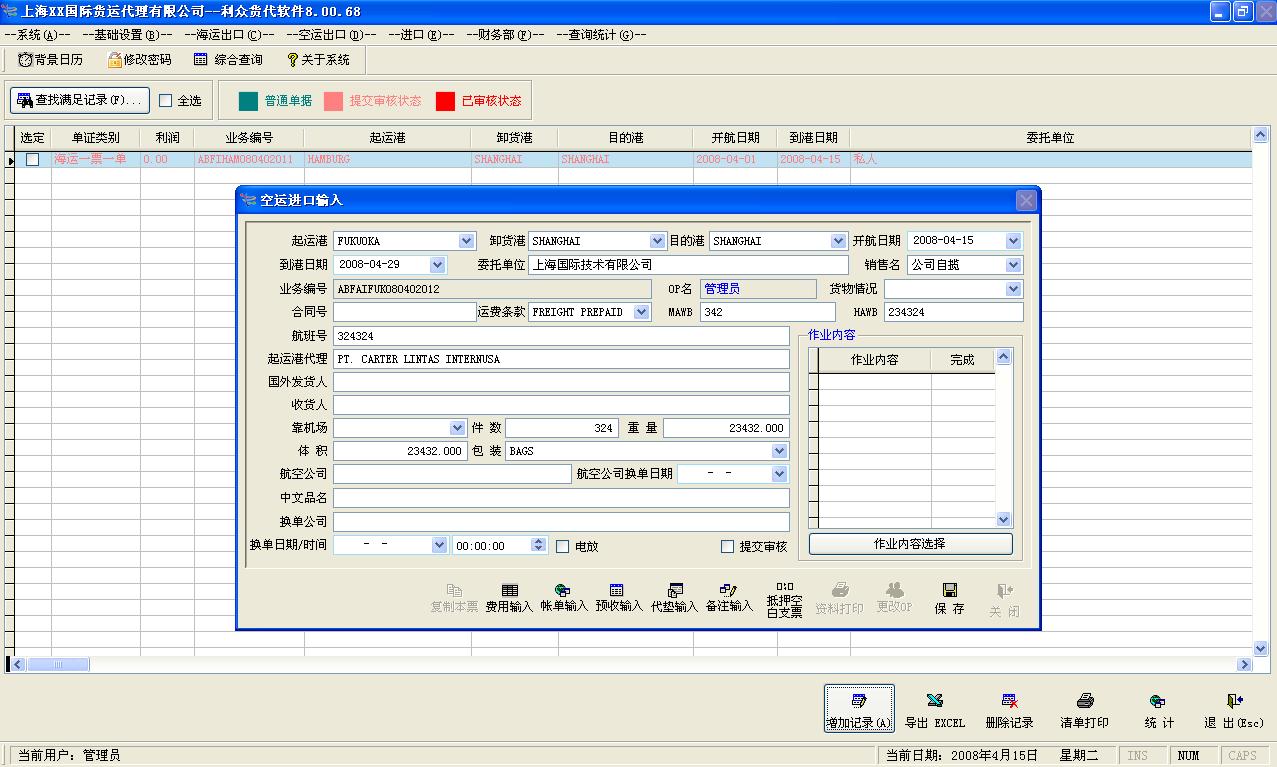Check the 全选 select-all checkbox
The width and height of the screenshot is (1277, 767).
166,100
